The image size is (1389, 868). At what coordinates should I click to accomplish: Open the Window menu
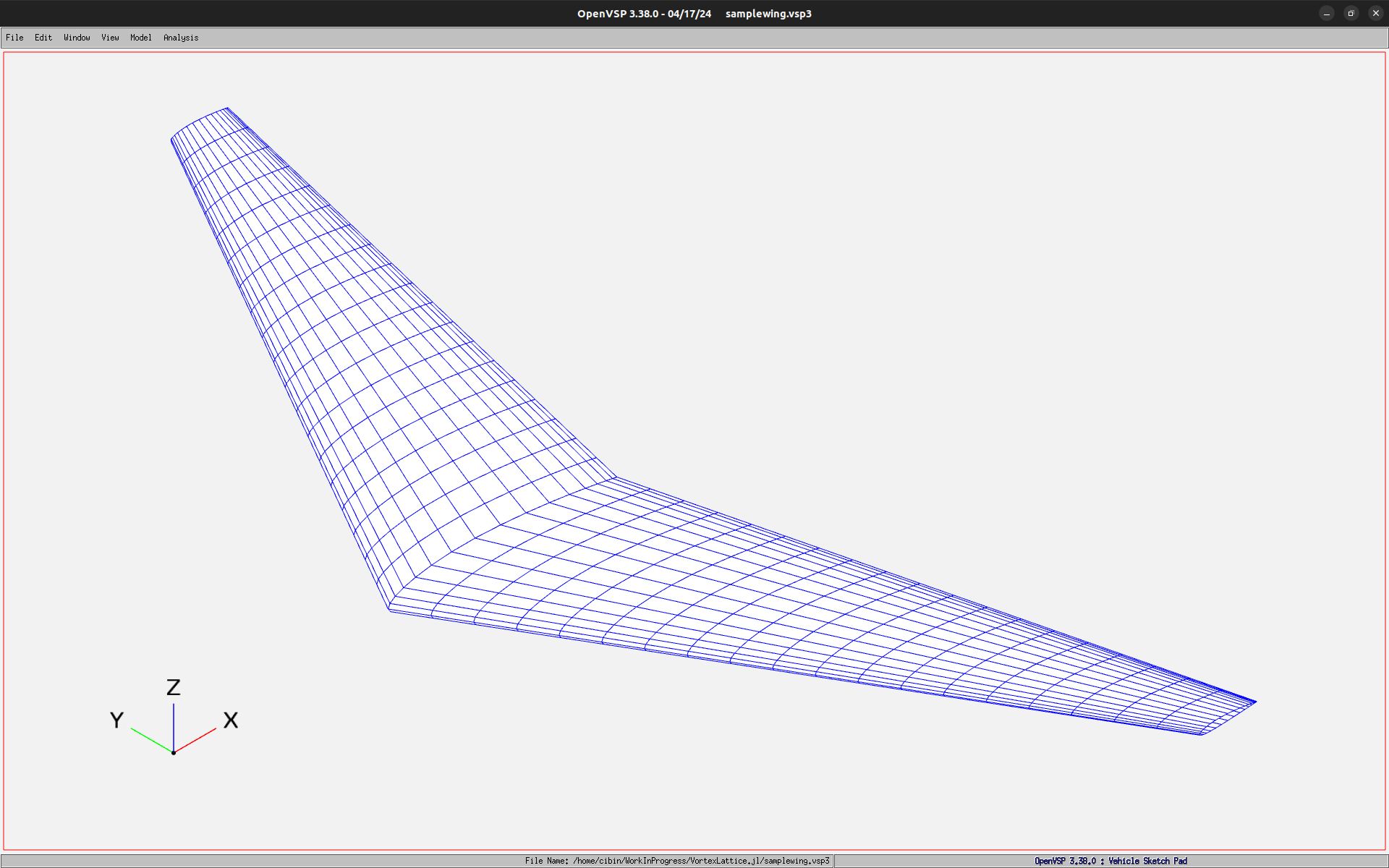[77, 38]
